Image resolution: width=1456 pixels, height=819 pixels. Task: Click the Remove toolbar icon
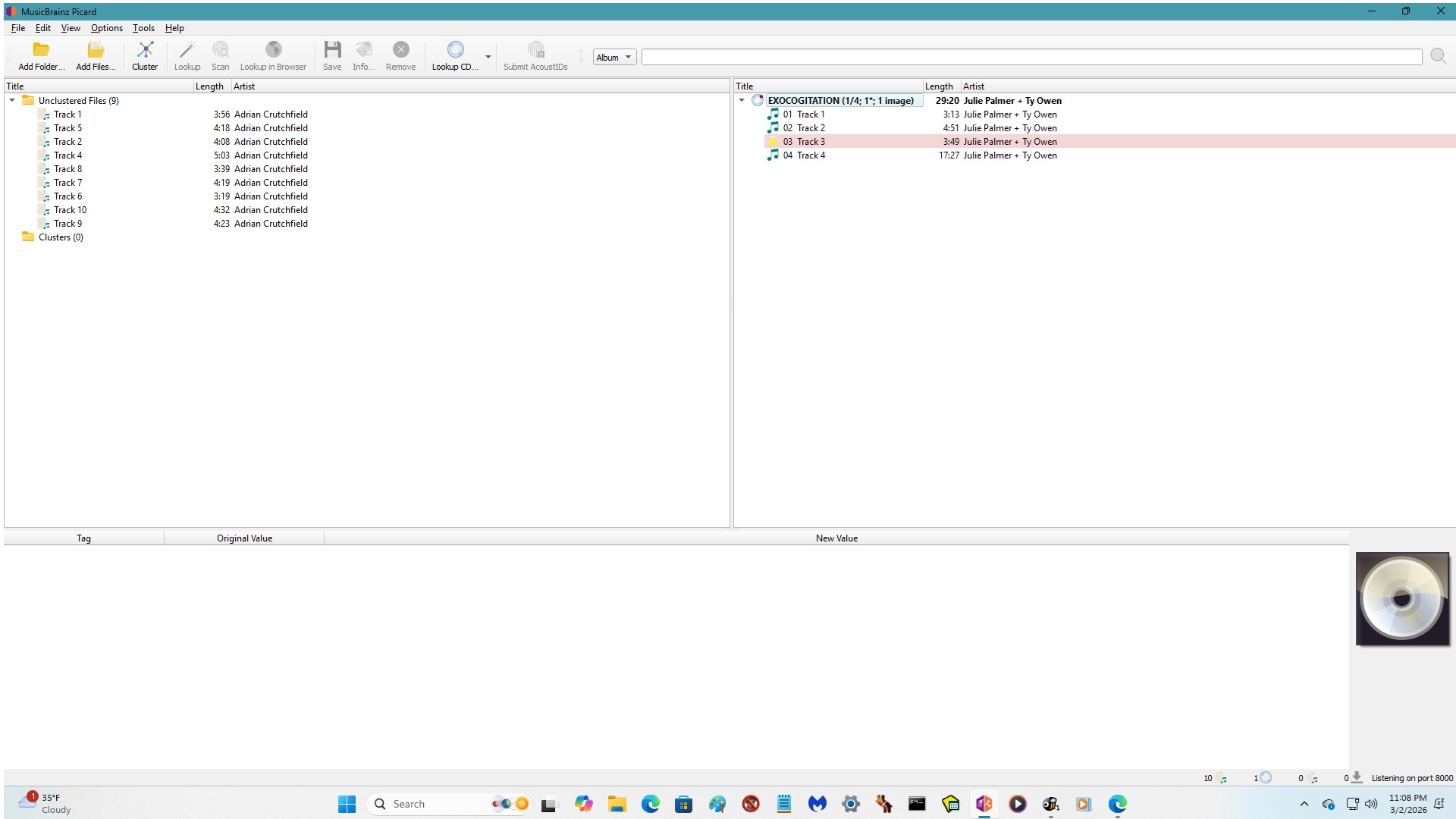[400, 51]
